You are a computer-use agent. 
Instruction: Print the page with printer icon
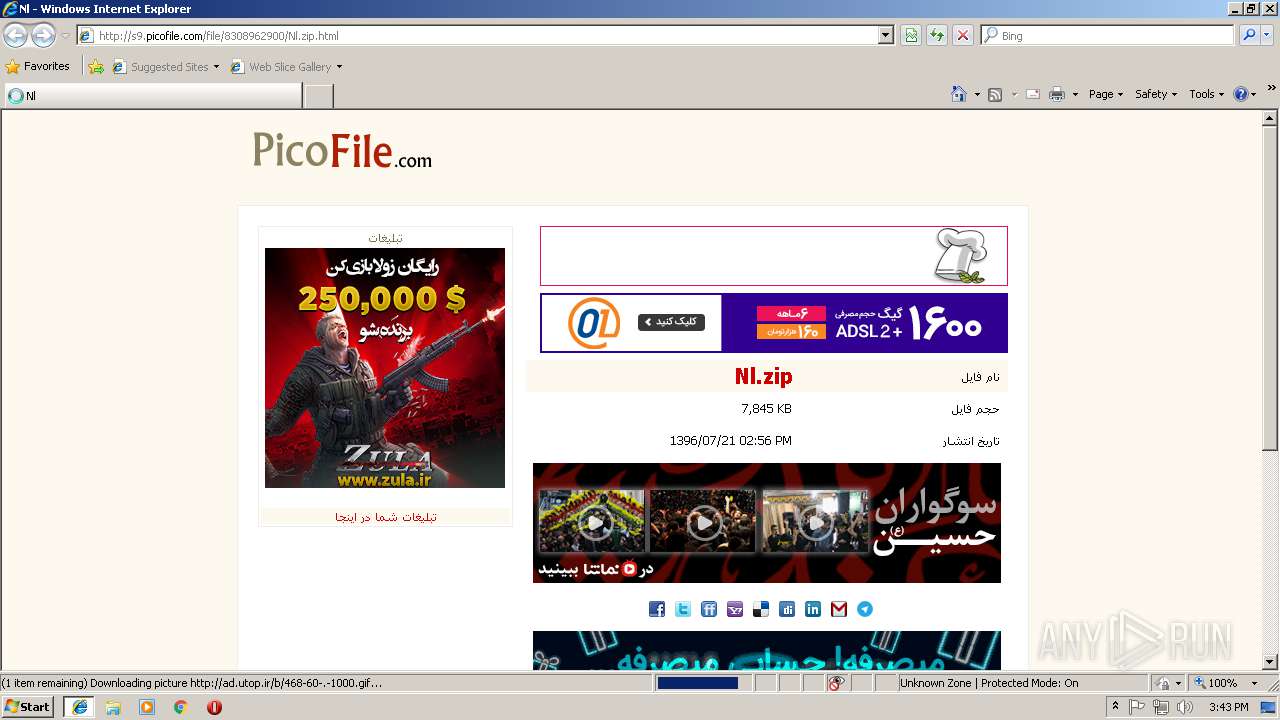[x=1057, y=94]
